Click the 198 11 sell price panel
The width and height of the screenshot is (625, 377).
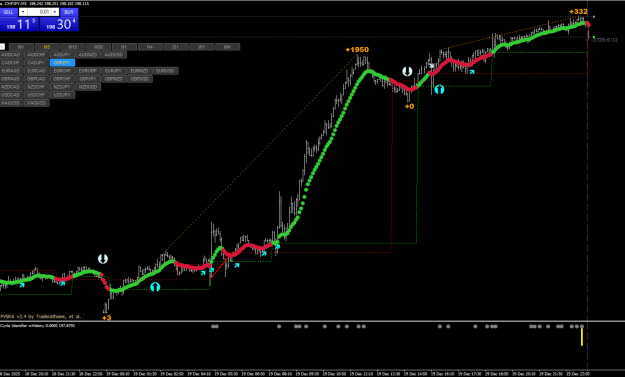pos(19,24)
